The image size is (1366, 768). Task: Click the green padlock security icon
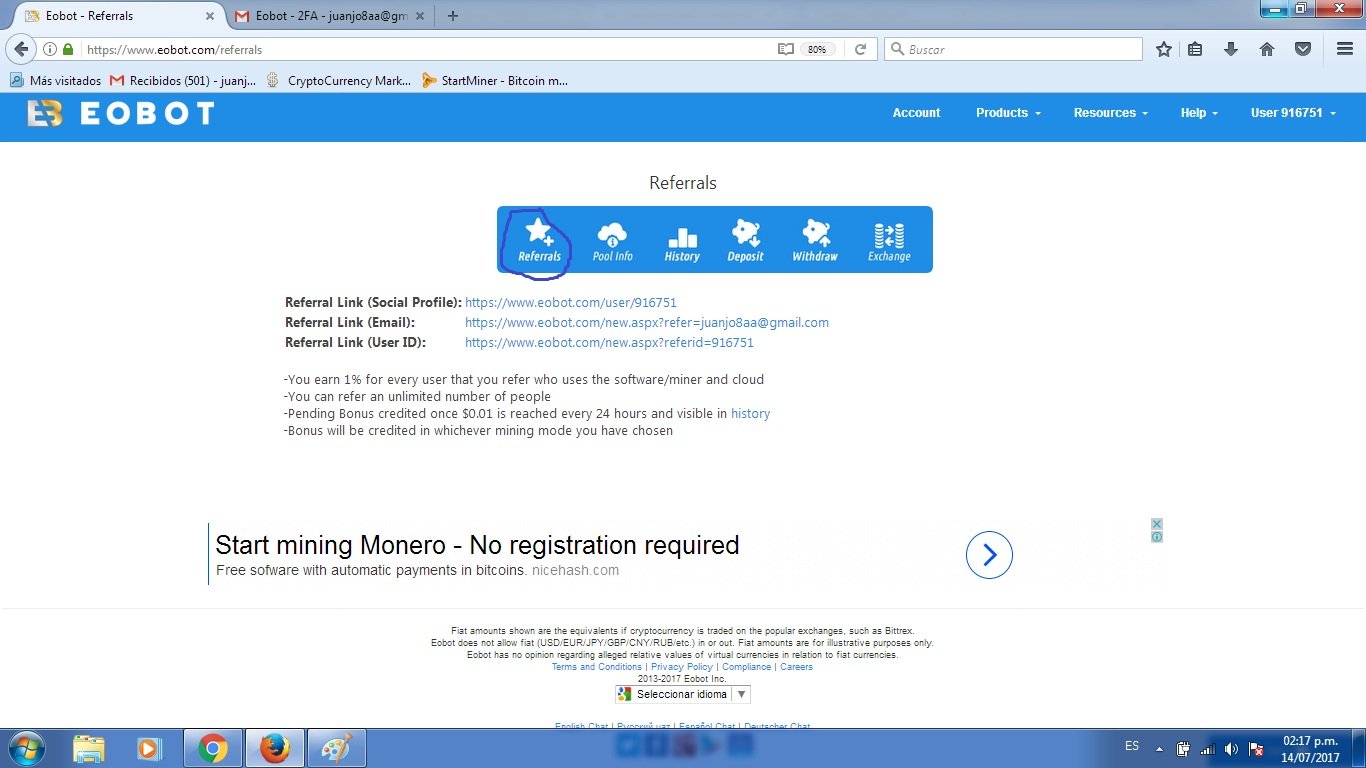tap(68, 49)
